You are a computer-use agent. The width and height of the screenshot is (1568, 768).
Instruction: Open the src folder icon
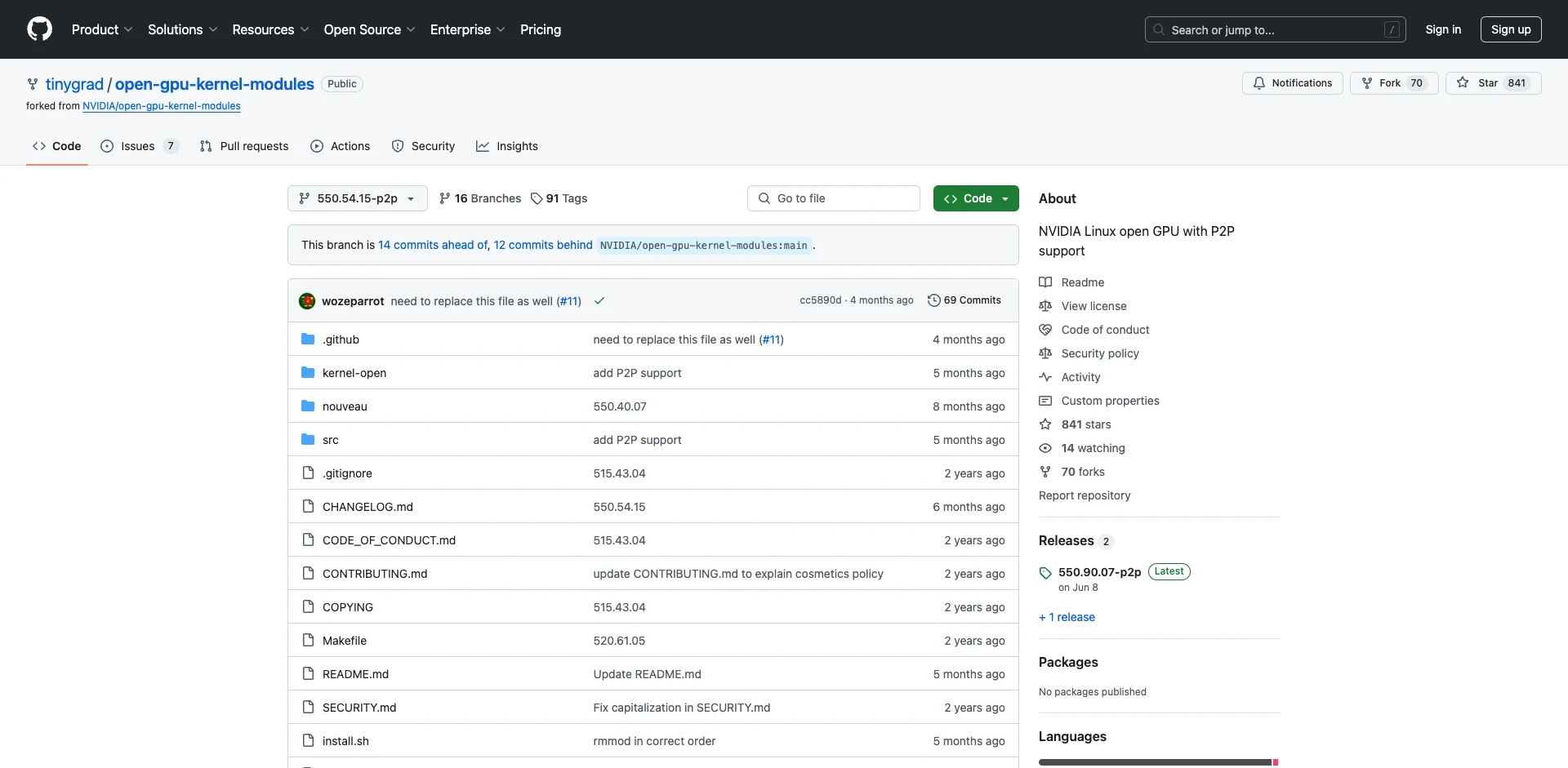pyautogui.click(x=308, y=439)
